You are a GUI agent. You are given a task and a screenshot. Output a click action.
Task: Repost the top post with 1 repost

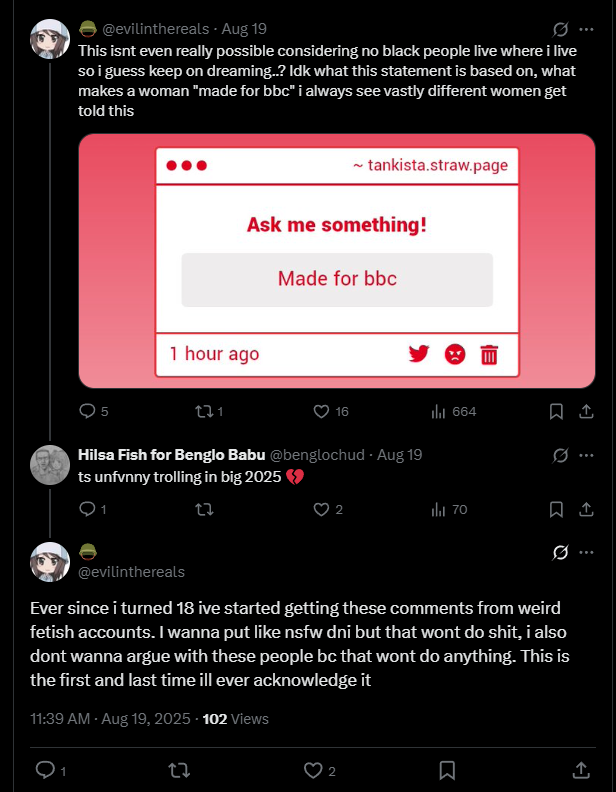[x=202, y=411]
